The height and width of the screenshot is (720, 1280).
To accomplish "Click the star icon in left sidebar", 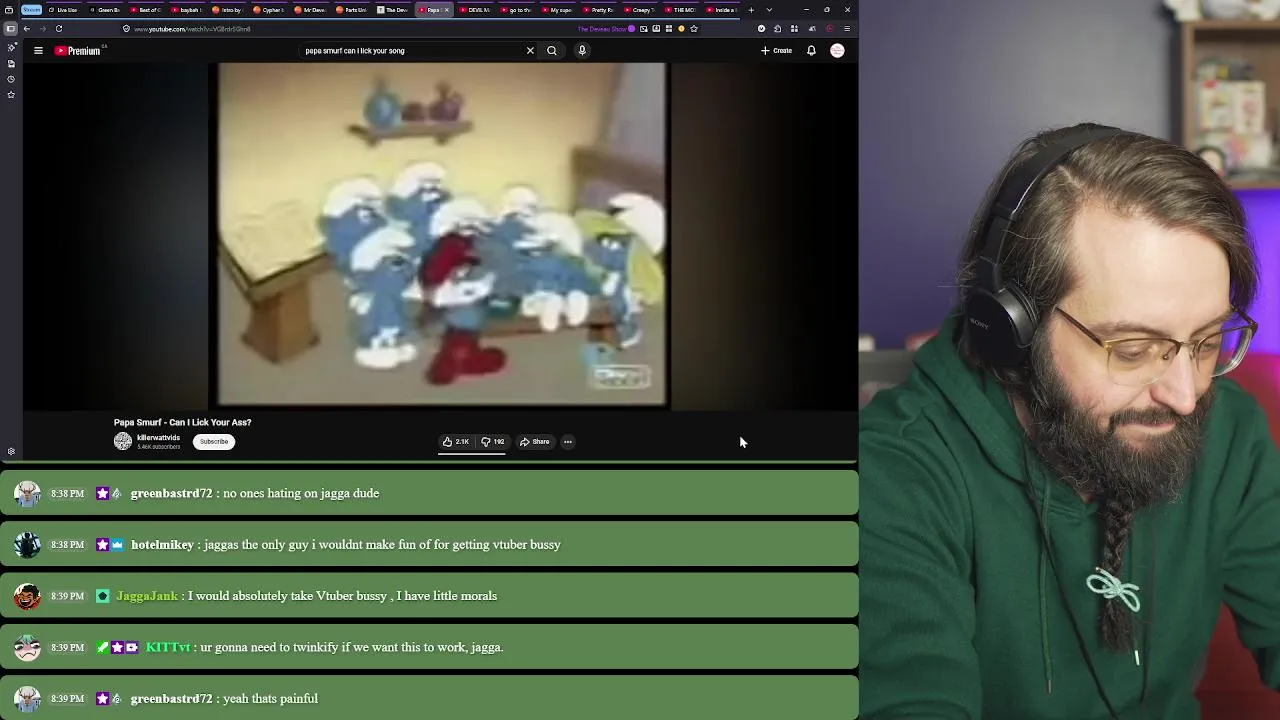I will pos(11,95).
